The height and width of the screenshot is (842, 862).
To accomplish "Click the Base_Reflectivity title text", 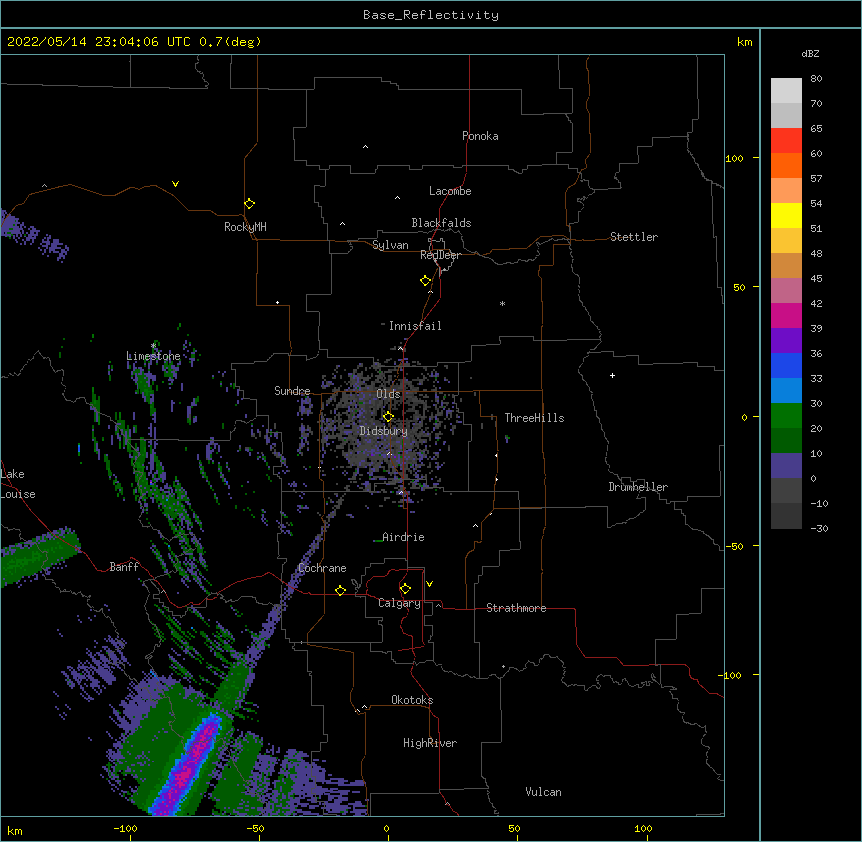I will pos(431,15).
